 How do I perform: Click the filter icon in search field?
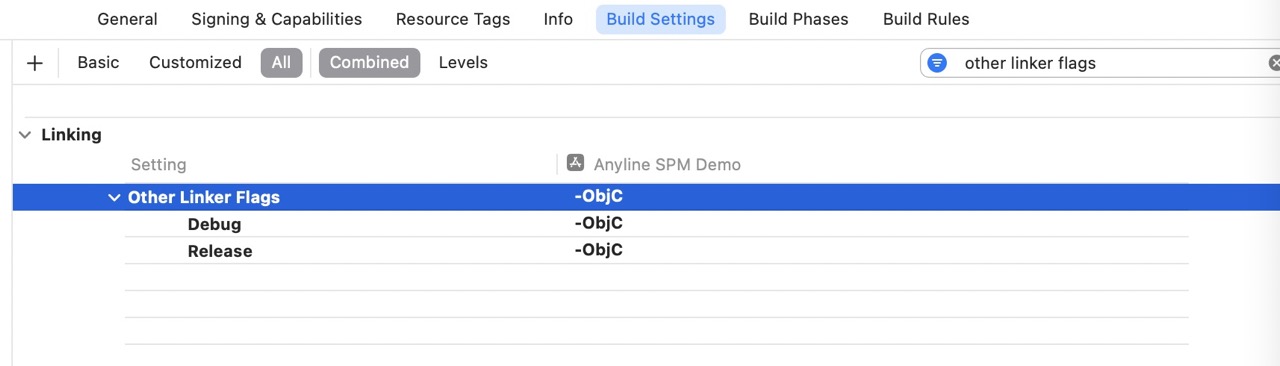937,63
